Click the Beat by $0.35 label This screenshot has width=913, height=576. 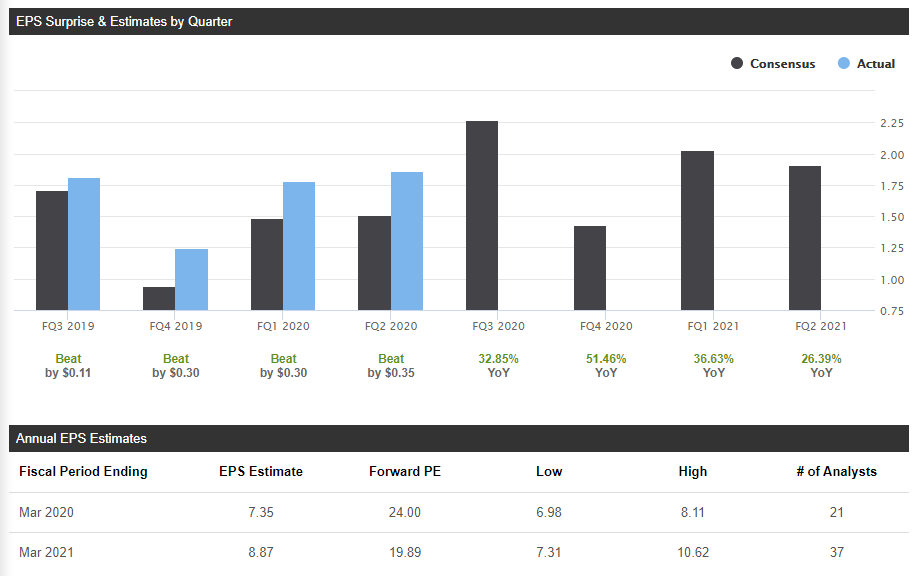(x=390, y=365)
